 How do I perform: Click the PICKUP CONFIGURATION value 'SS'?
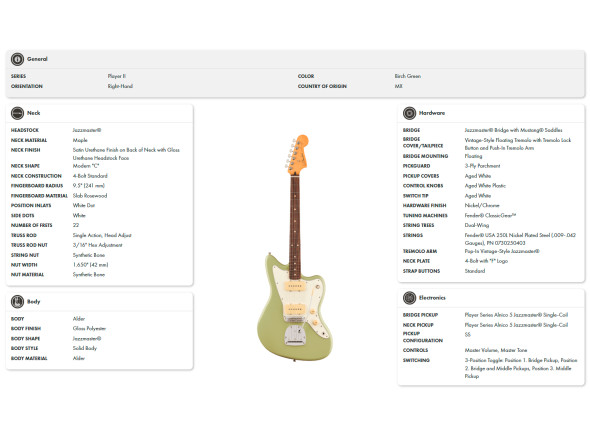(467, 335)
